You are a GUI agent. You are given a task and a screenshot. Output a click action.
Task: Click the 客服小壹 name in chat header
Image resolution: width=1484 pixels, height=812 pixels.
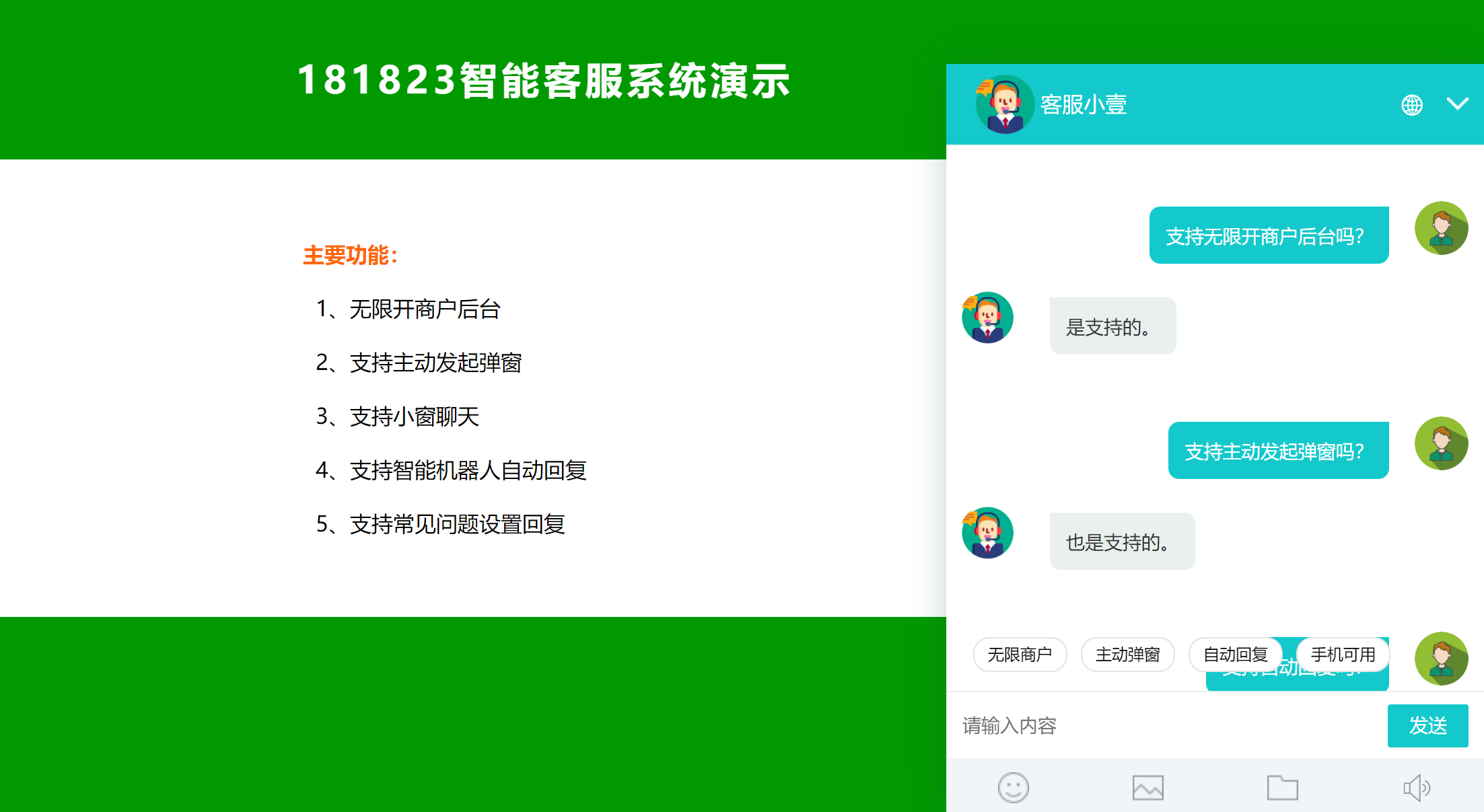(1083, 105)
